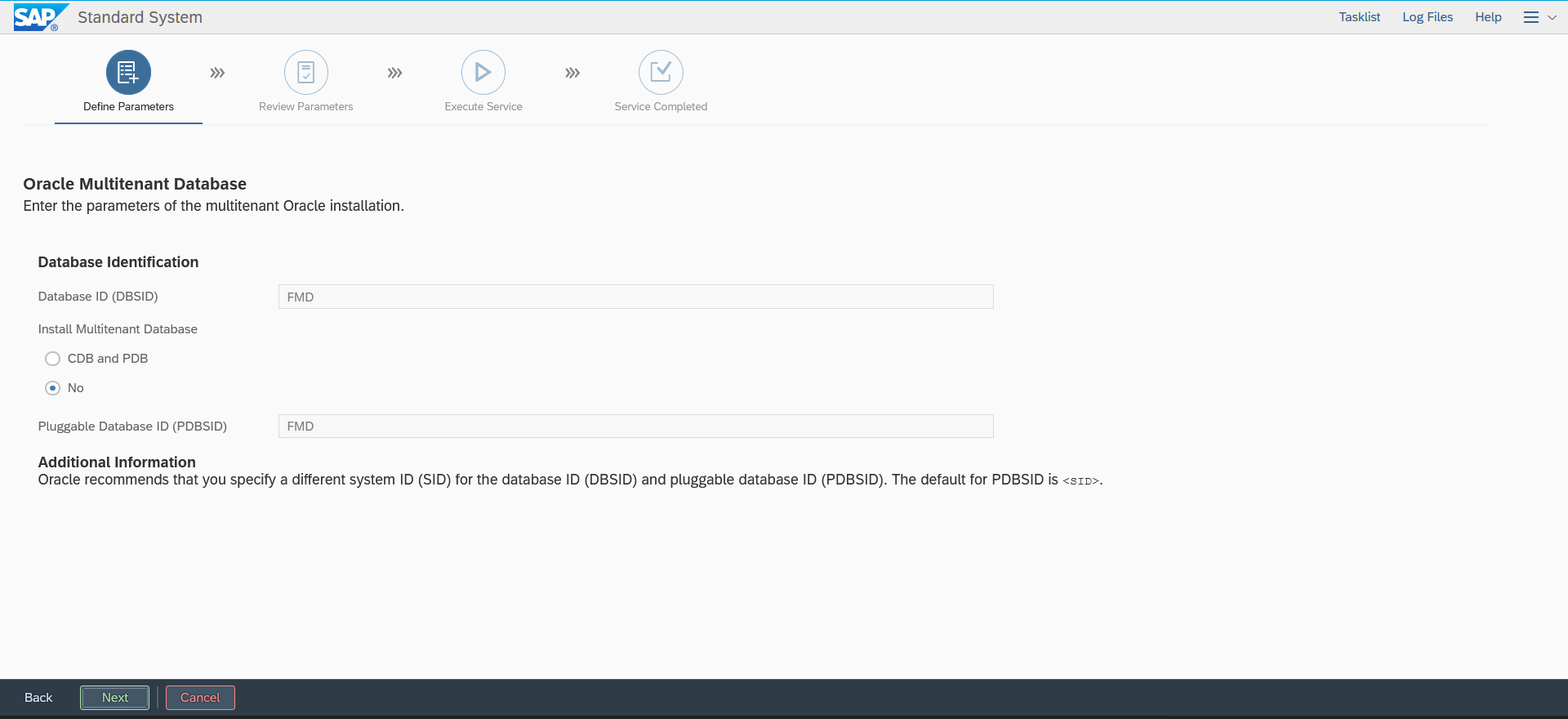Choose the CDB and PDB radio button
Viewport: 1568px width, 719px height.
[x=53, y=359]
